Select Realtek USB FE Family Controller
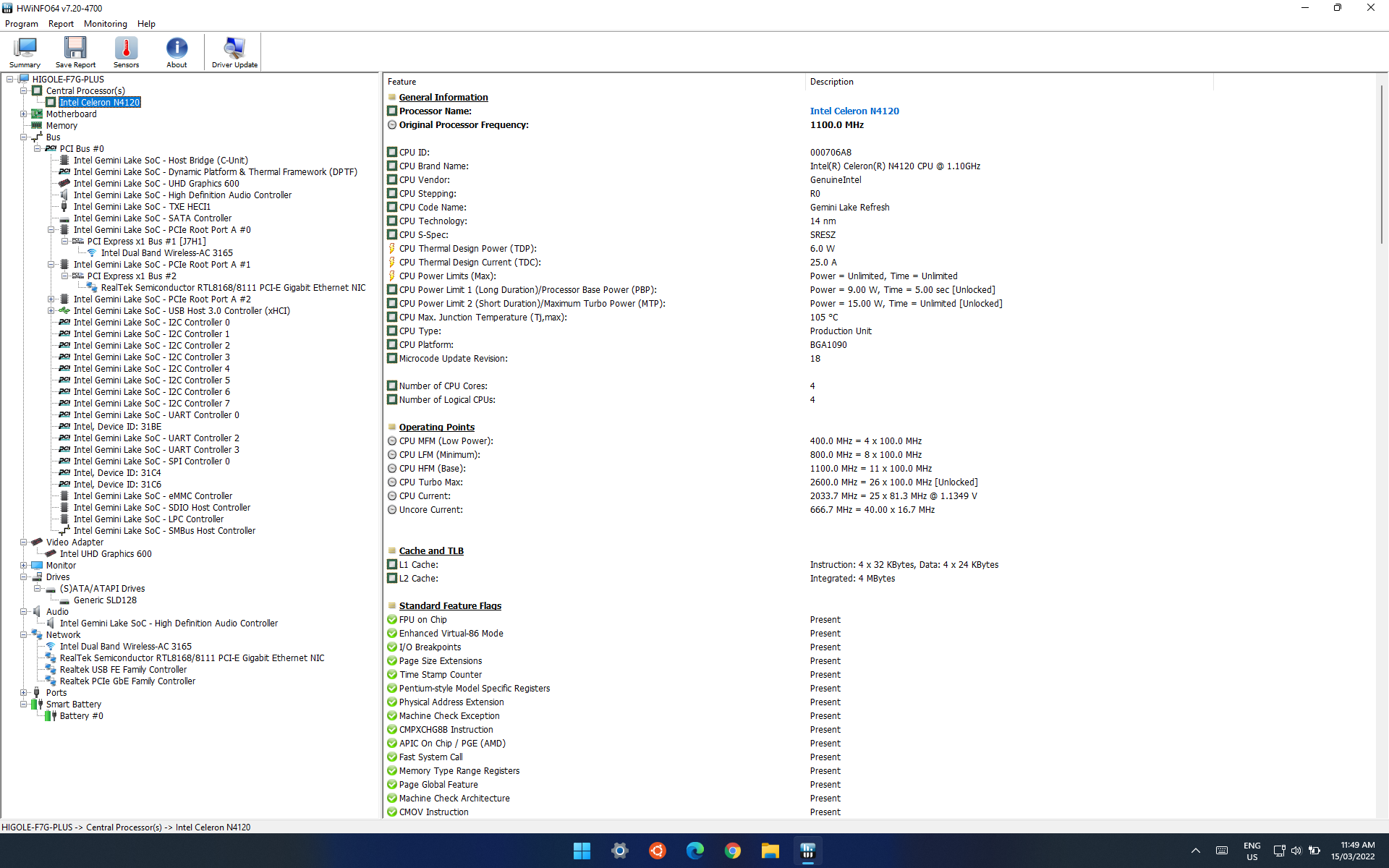 click(123, 670)
